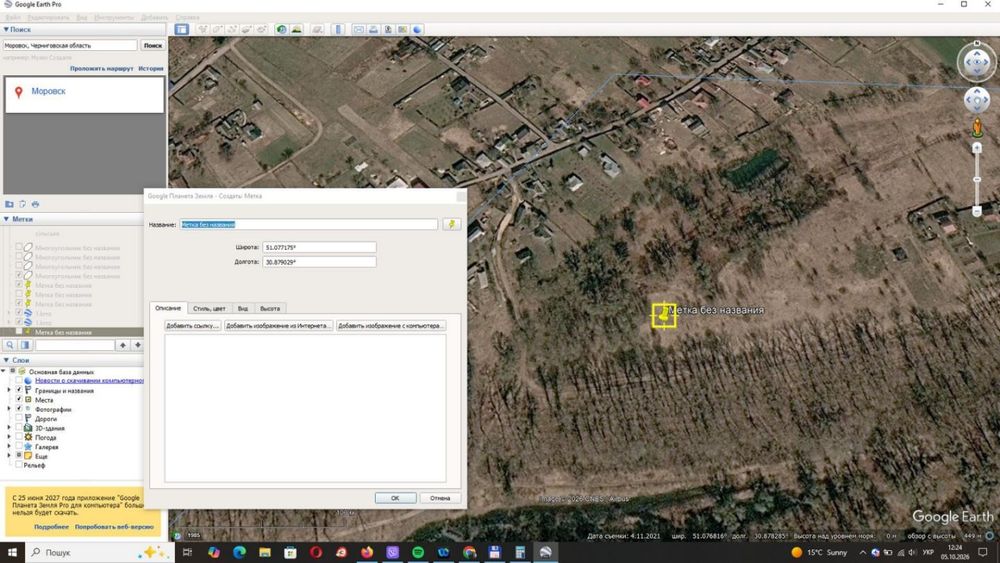Open view in Google Maps icon
This screenshot has width=1000, height=563.
(402, 29)
